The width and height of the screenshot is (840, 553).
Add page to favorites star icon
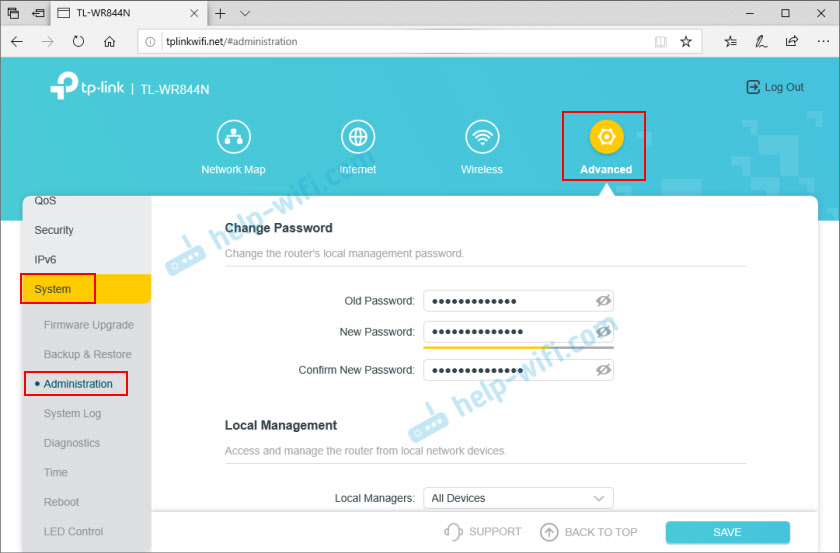(x=686, y=42)
